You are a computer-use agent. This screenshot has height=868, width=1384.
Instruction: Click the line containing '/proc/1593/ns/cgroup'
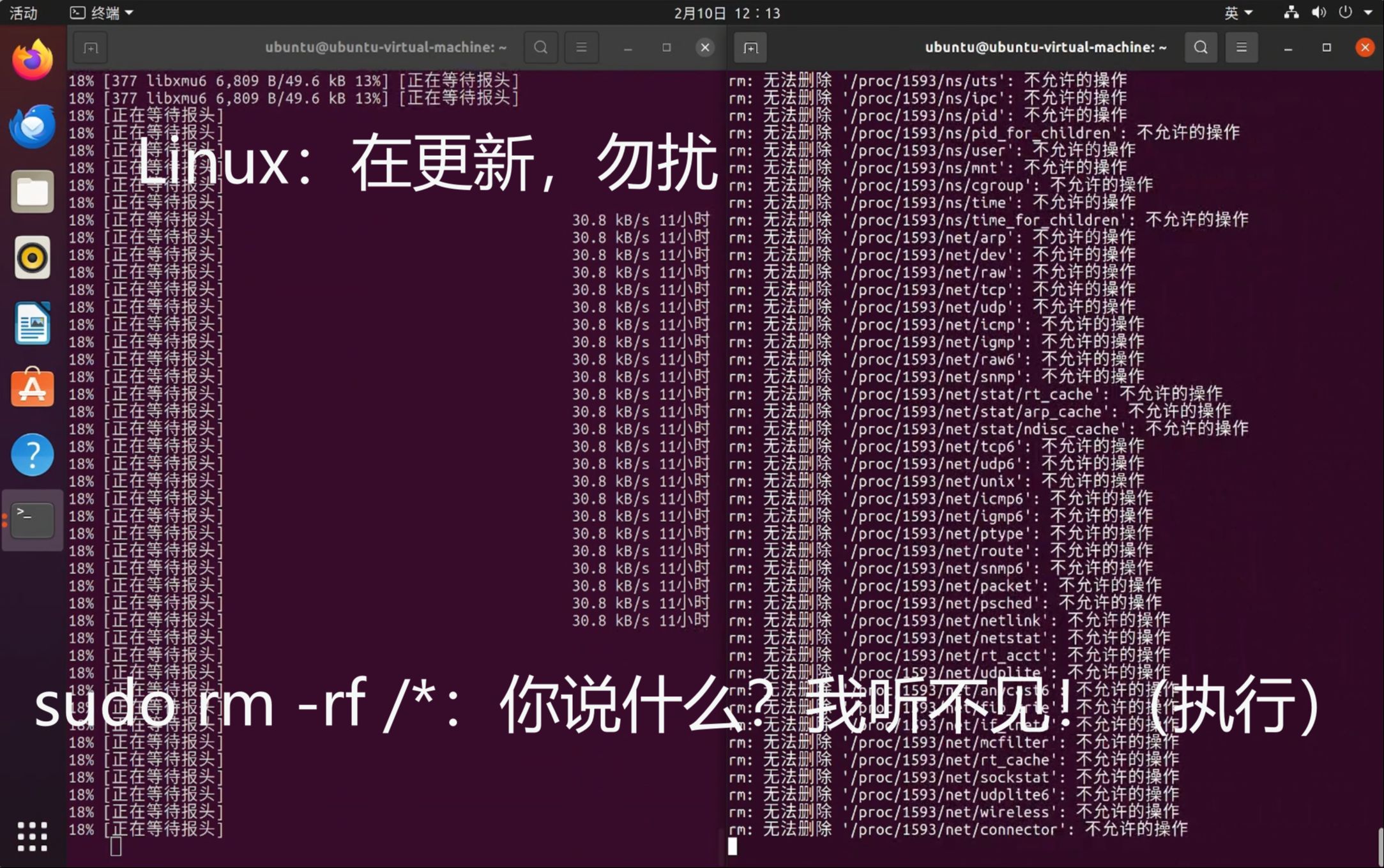click(941, 185)
